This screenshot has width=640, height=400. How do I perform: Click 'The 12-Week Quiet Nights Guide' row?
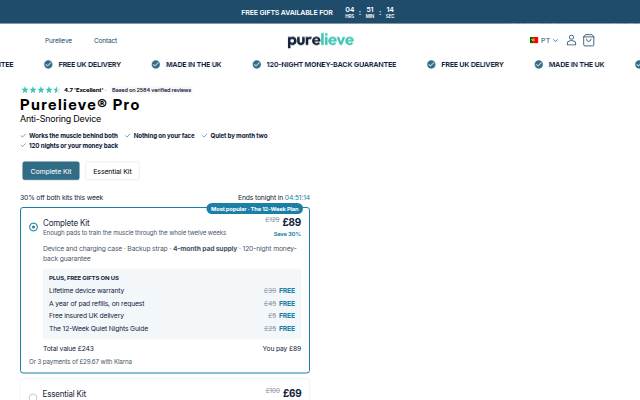coord(172,329)
